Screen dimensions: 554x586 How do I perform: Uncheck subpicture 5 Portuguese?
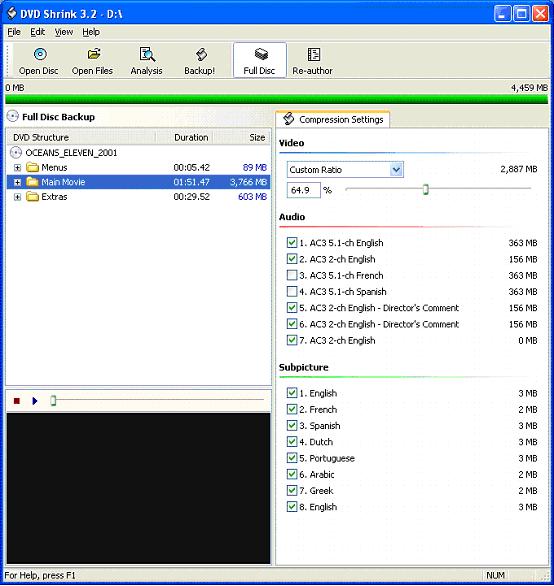click(x=292, y=458)
